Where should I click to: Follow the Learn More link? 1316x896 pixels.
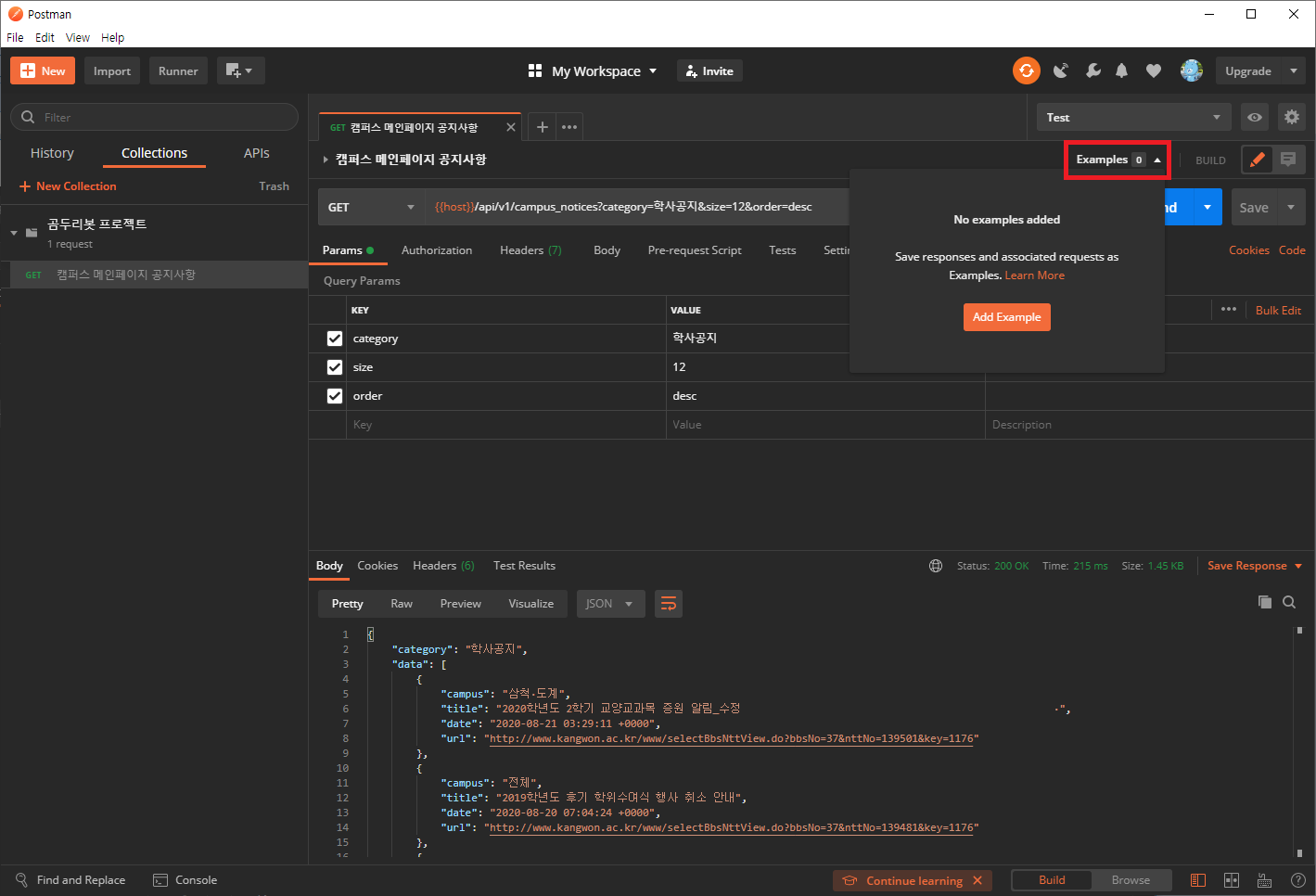(1034, 275)
